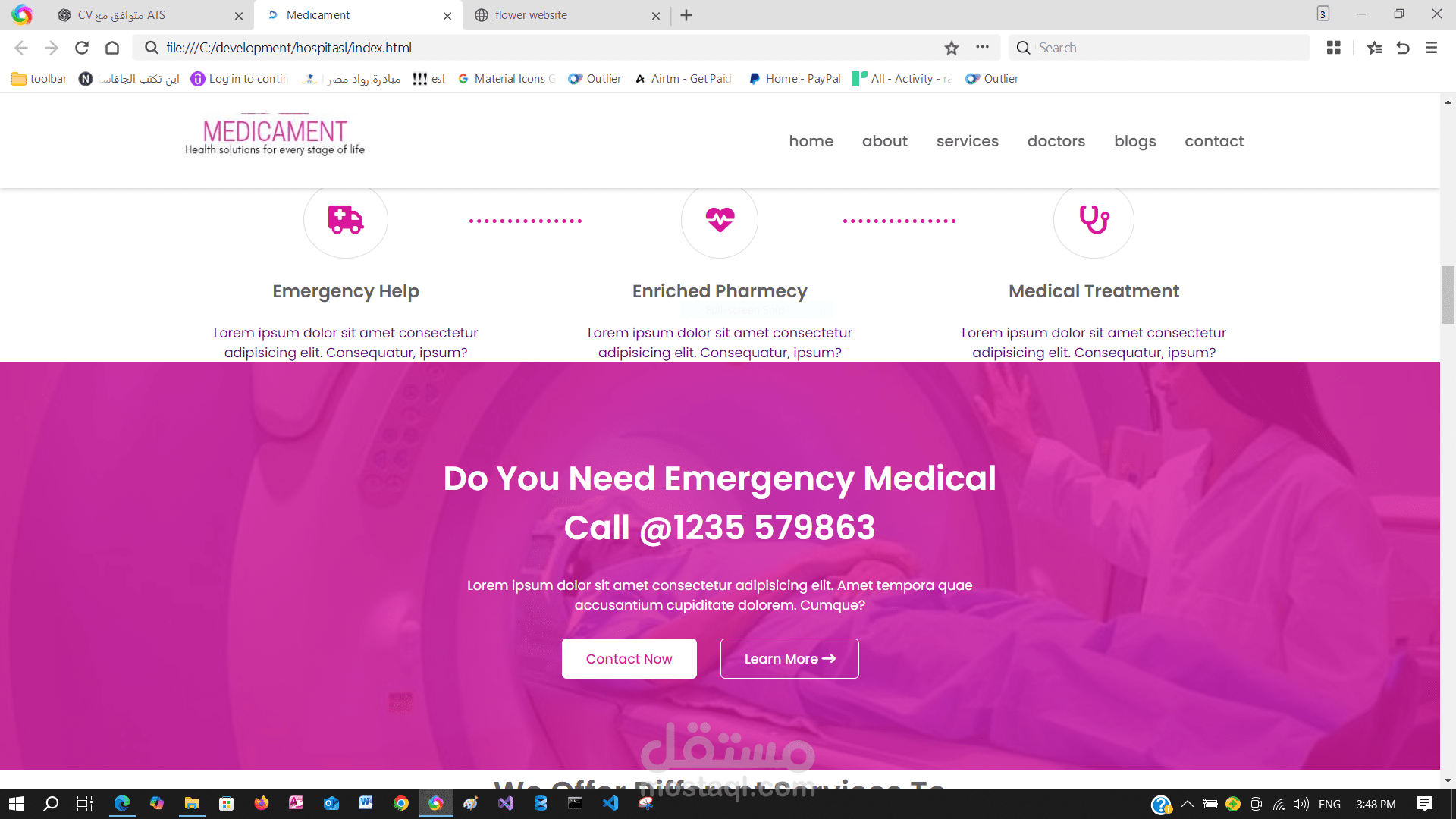Click the Learn More button

[x=789, y=659]
